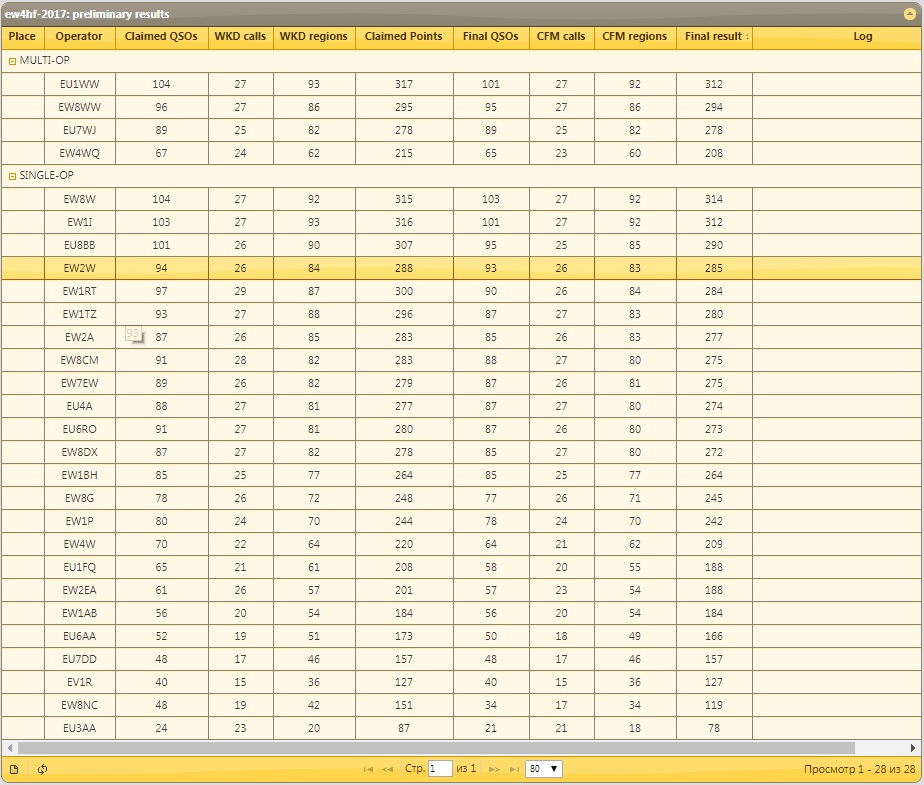This screenshot has width=924, height=785.
Task: Click left arrow of horizontal scrollbar
Action: pos(9,747)
